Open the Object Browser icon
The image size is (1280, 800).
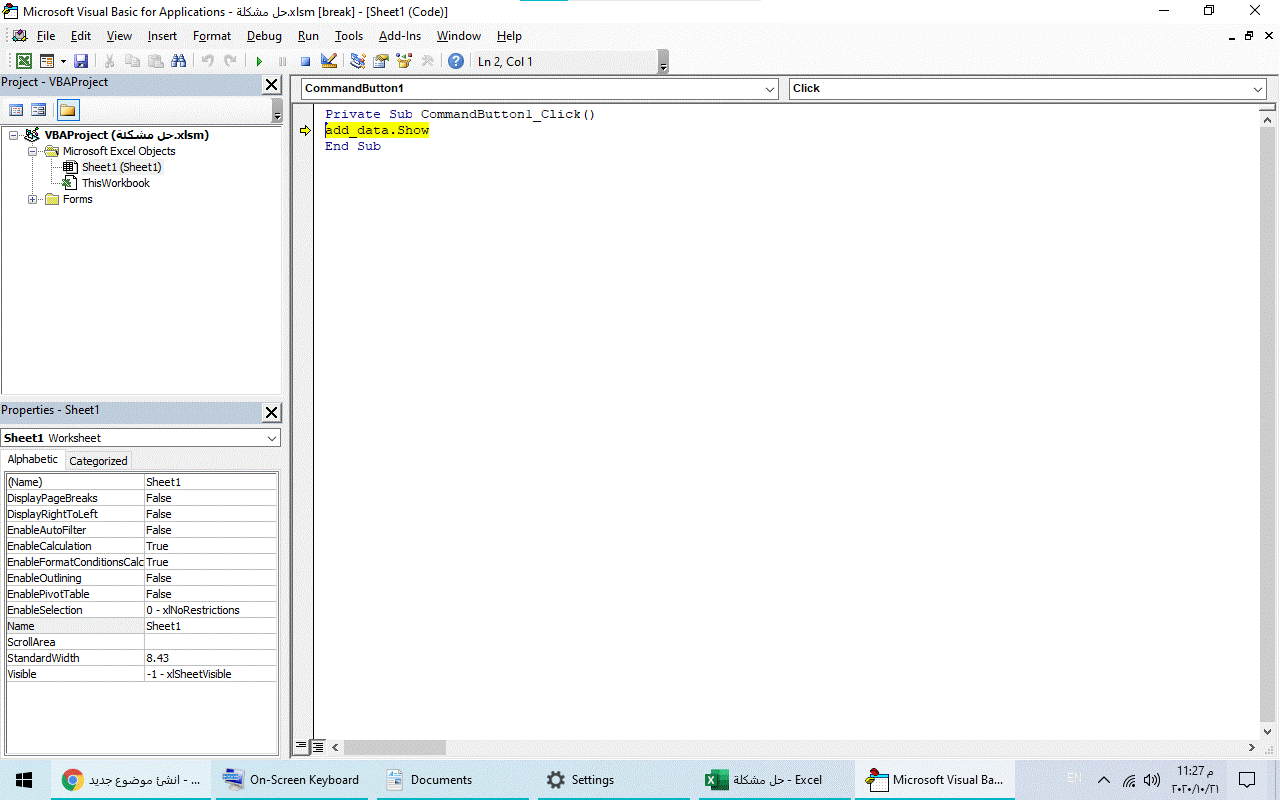404,61
